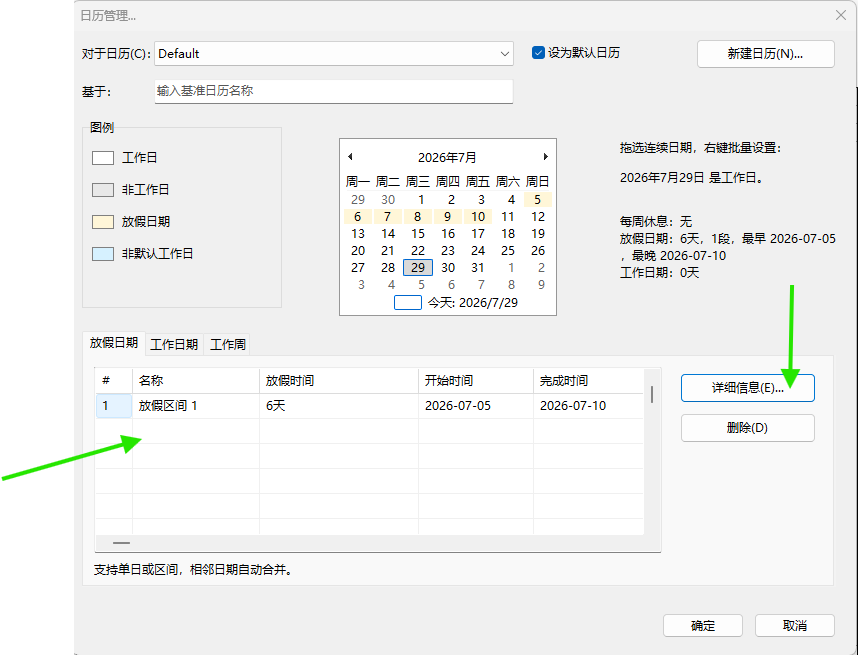
Task: Select holiday date July 10 in calendar
Action: point(478,217)
